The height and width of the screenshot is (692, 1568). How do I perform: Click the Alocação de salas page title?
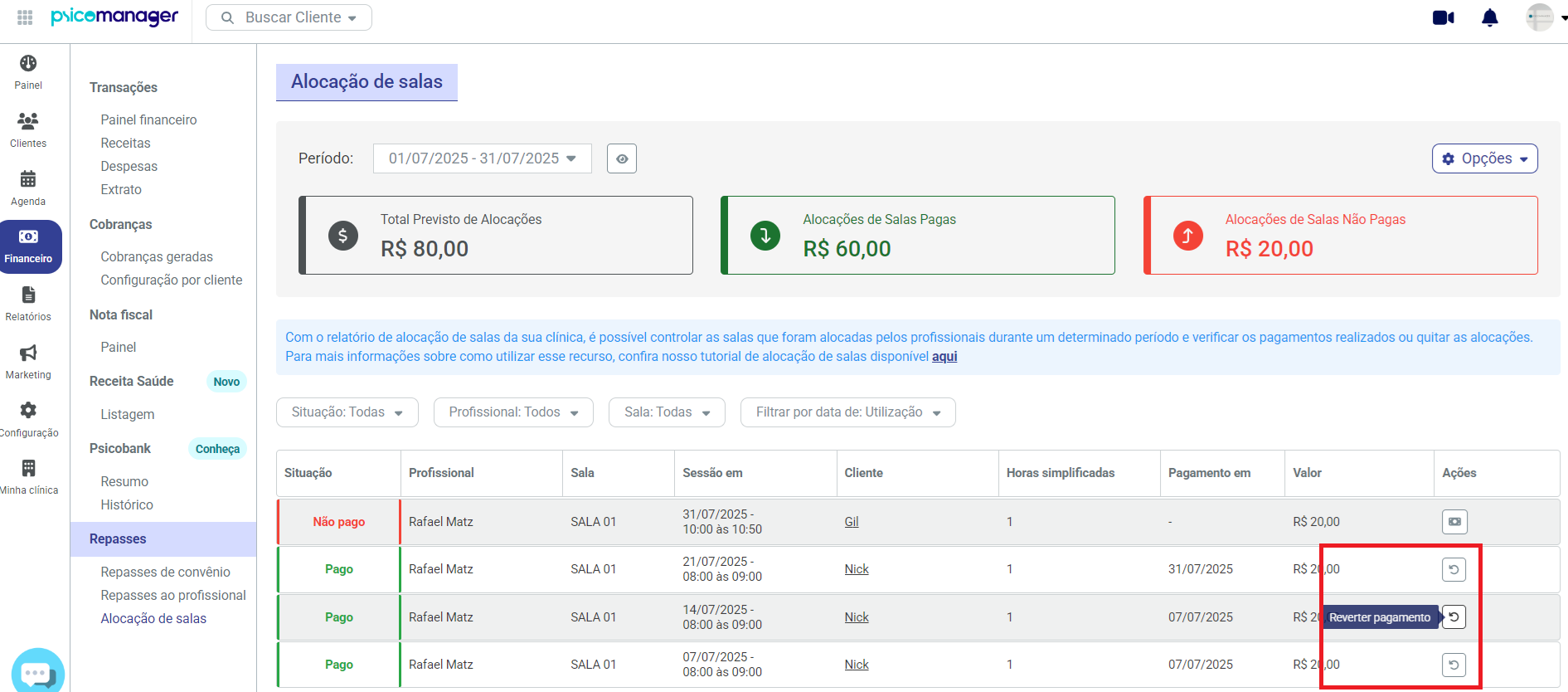click(367, 82)
